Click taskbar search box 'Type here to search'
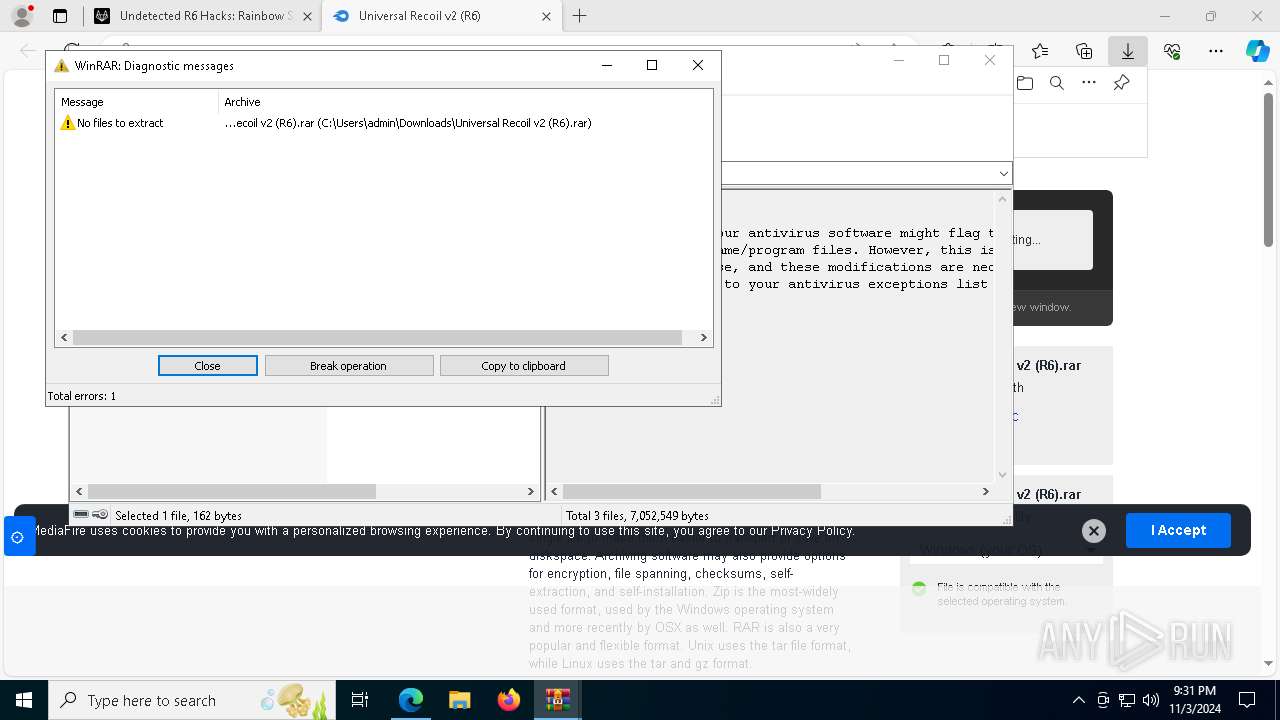This screenshot has height=720, width=1280. [x=192, y=700]
